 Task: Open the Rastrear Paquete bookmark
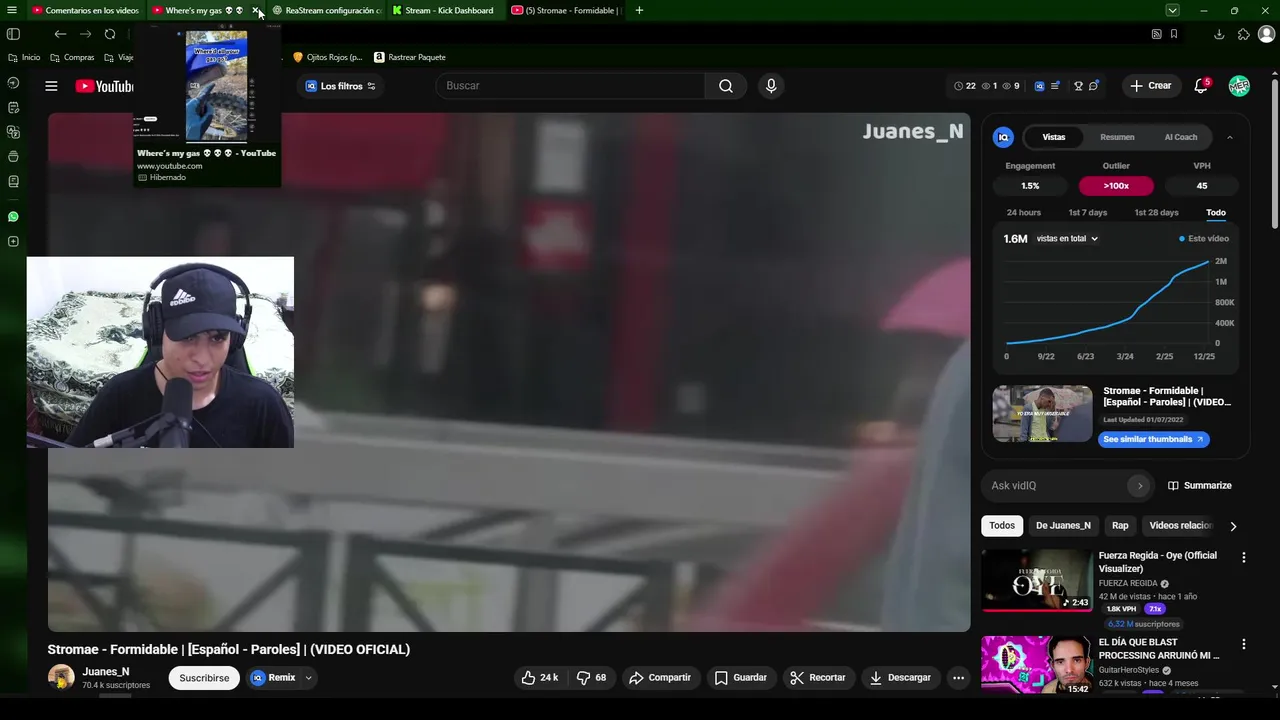[x=410, y=57]
